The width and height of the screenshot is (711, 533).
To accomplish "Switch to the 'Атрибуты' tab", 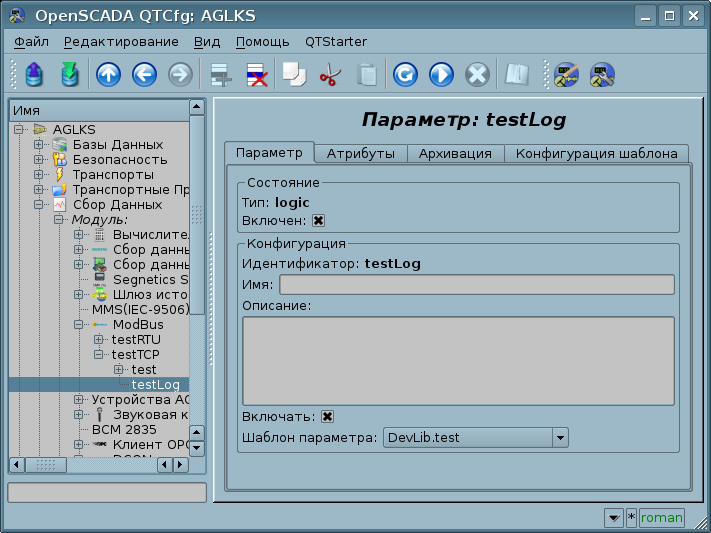I will (360, 153).
